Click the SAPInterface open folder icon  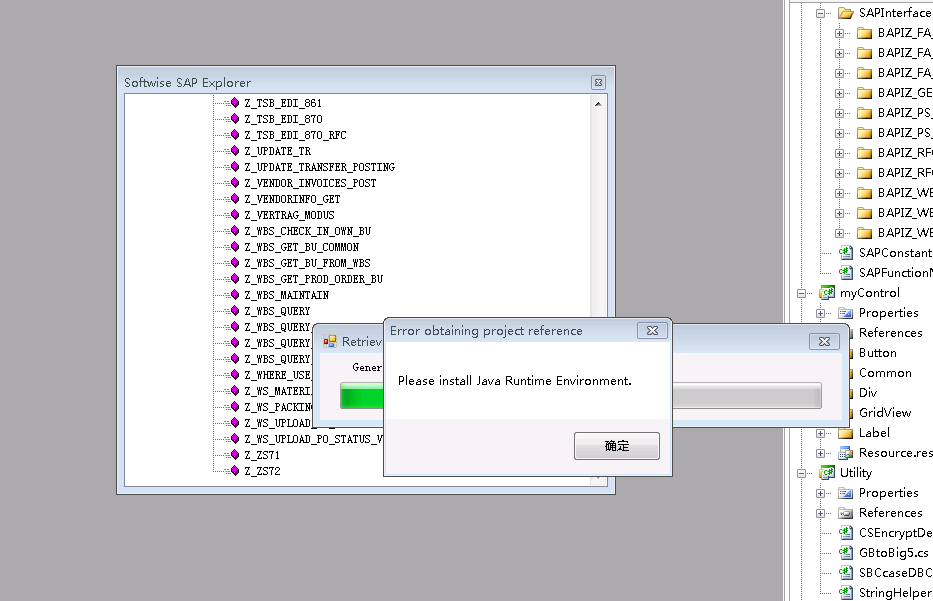846,13
